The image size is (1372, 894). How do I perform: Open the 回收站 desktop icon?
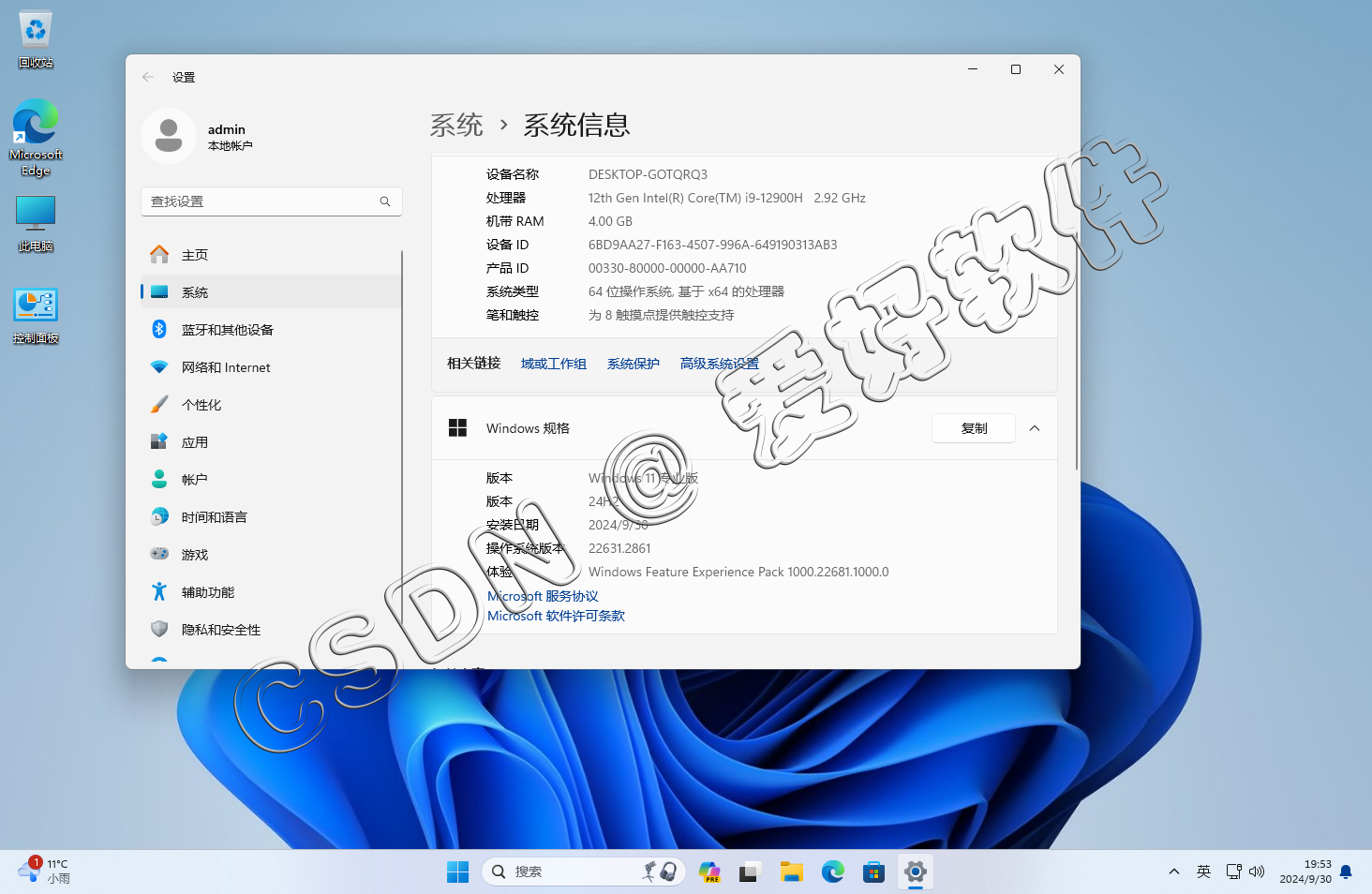click(x=36, y=39)
